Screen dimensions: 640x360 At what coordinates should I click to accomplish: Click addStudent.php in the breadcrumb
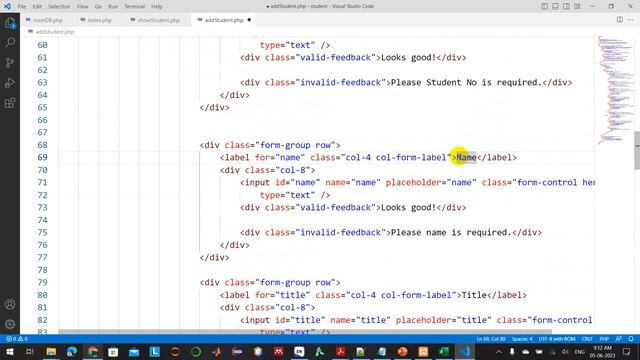pos(55,32)
